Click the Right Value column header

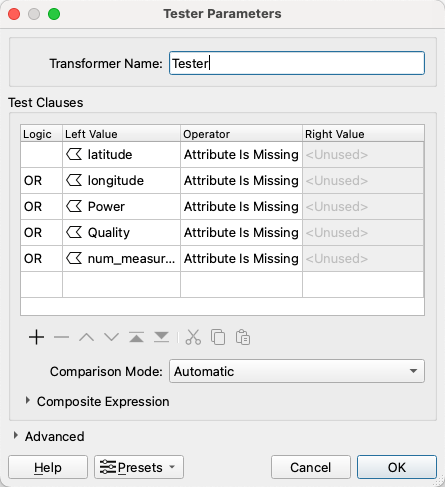tap(363, 134)
